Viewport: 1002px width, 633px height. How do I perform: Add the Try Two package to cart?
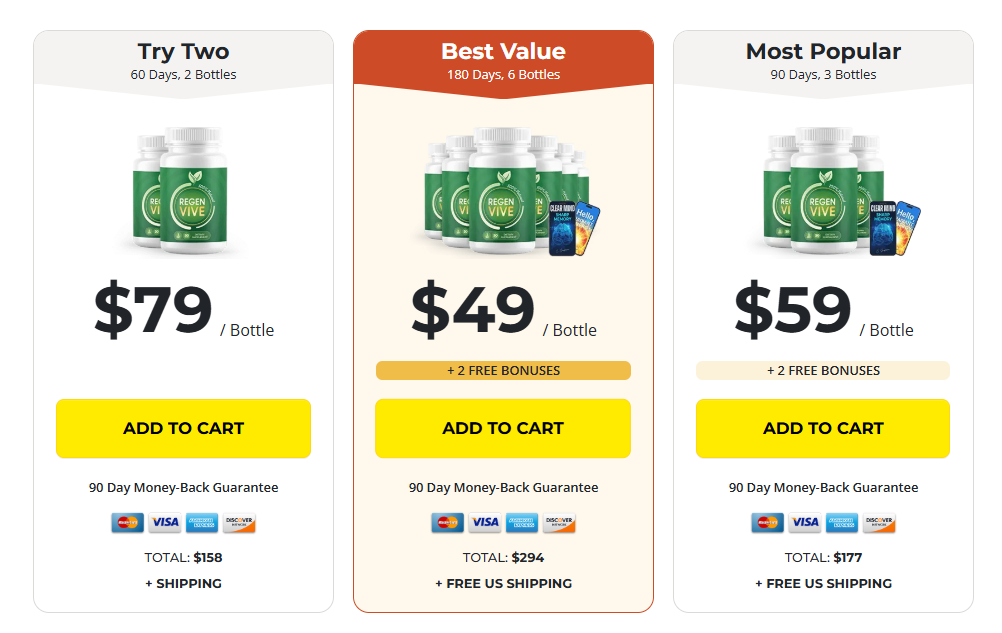tap(183, 428)
